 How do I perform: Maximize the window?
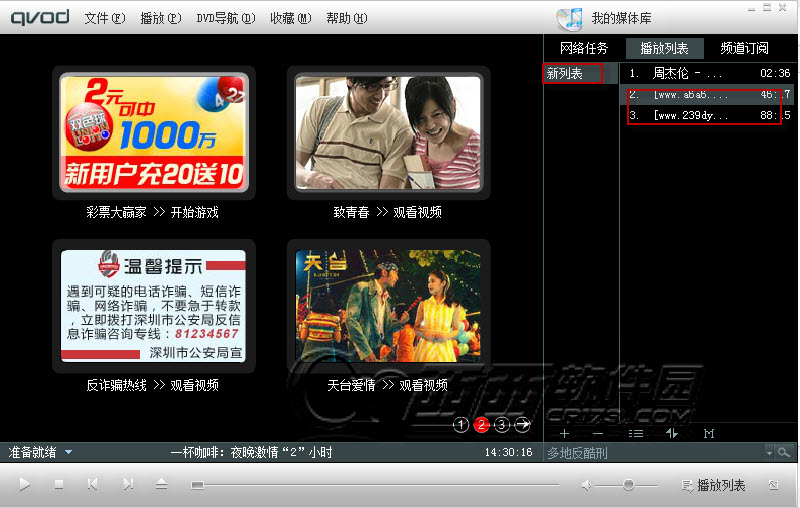pyautogui.click(x=767, y=7)
